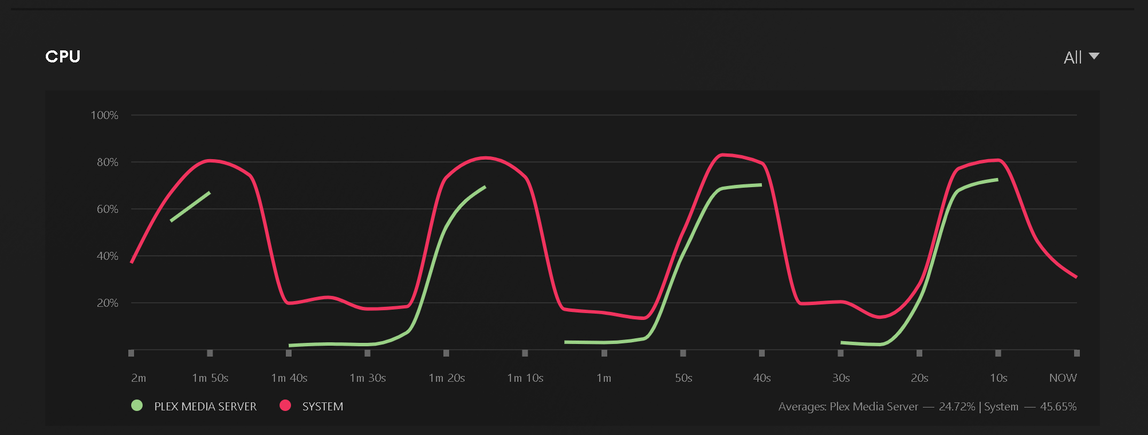
Task: Click the Averages summary text
Action: (x=928, y=406)
